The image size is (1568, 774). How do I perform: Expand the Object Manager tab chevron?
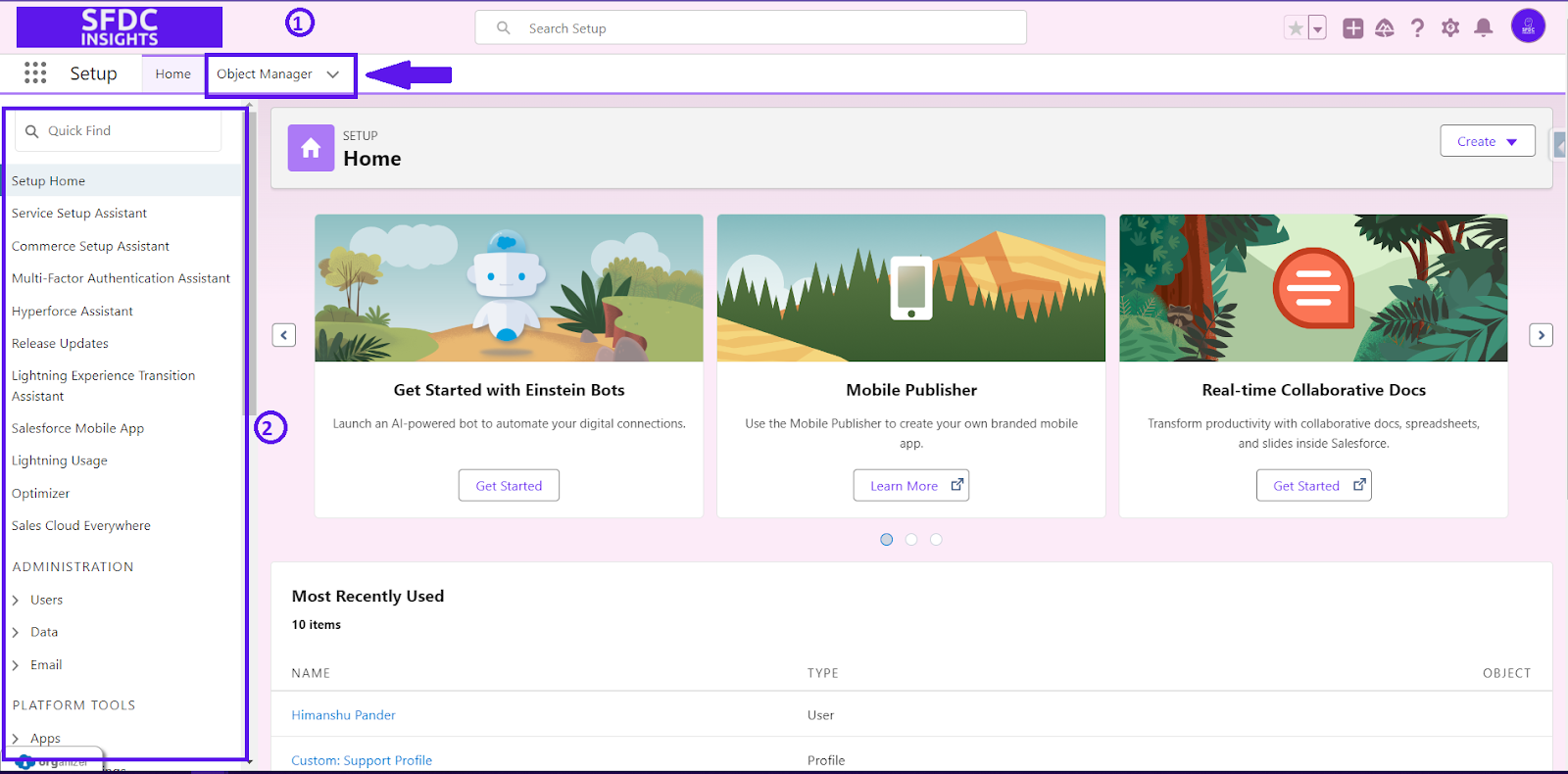(333, 74)
